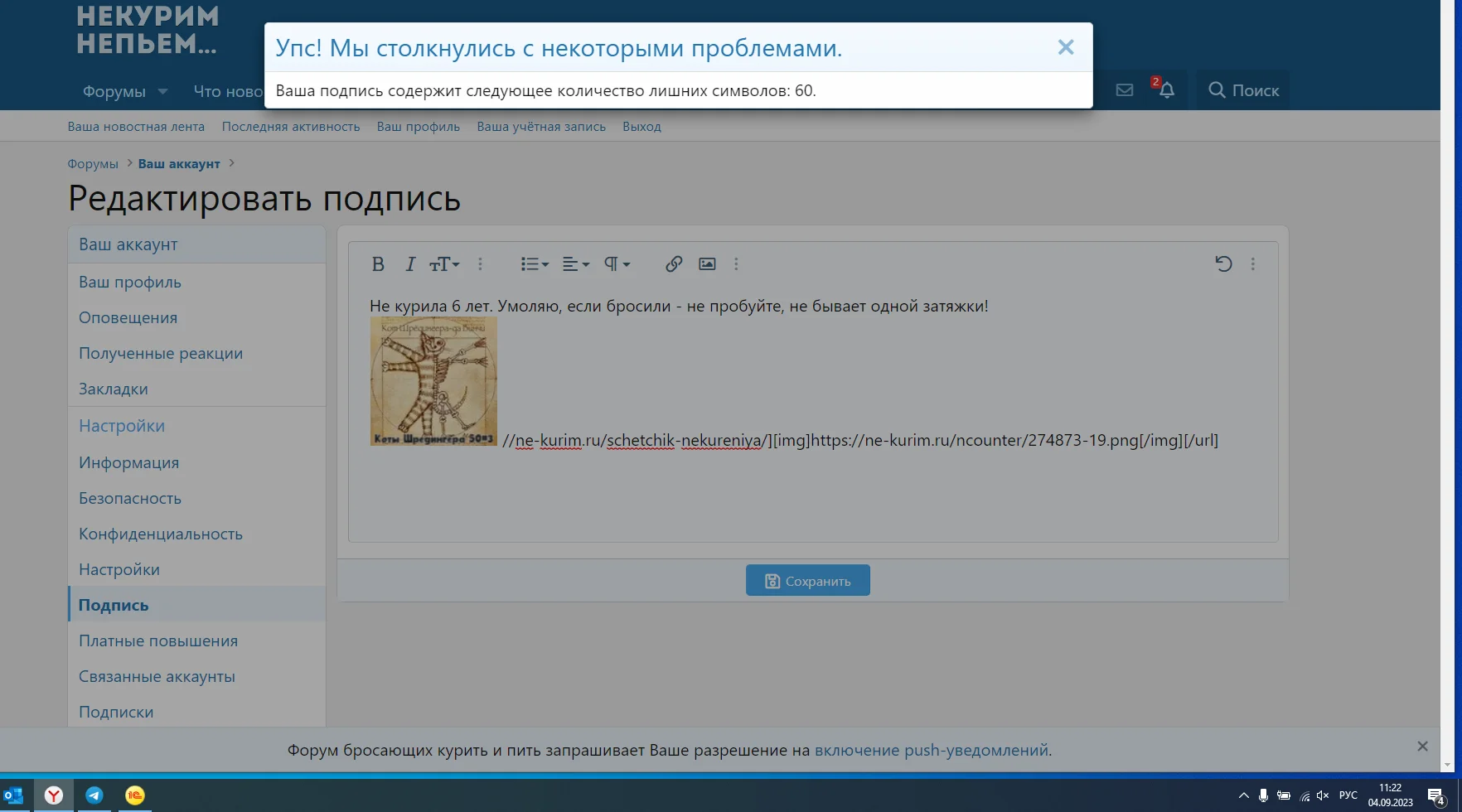Open Последняя активность from the top menu
This screenshot has width=1462, height=812.
[291, 126]
